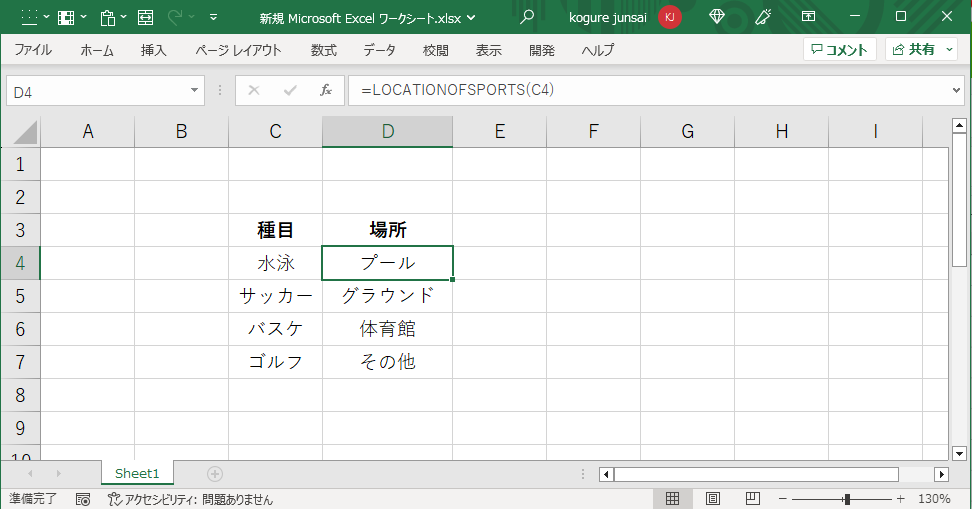Click vertical scrollbar down arrow
The height and width of the screenshot is (509, 972).
click(x=959, y=453)
